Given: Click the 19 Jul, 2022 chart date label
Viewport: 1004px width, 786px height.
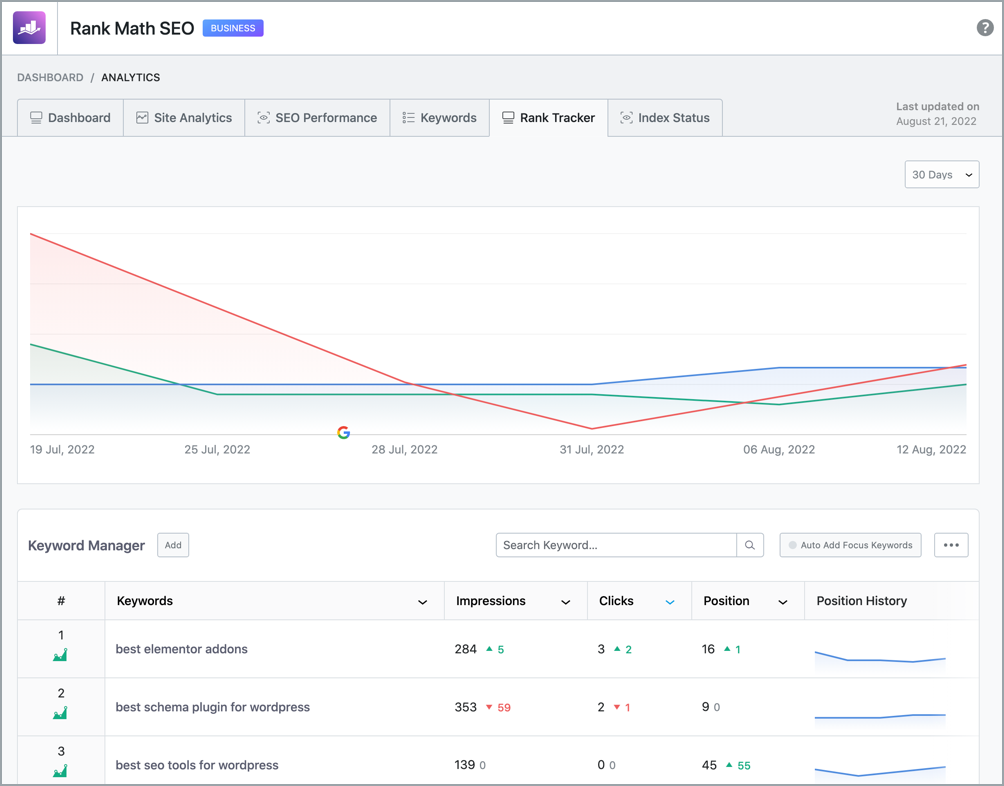Looking at the screenshot, I should pyautogui.click(x=62, y=449).
